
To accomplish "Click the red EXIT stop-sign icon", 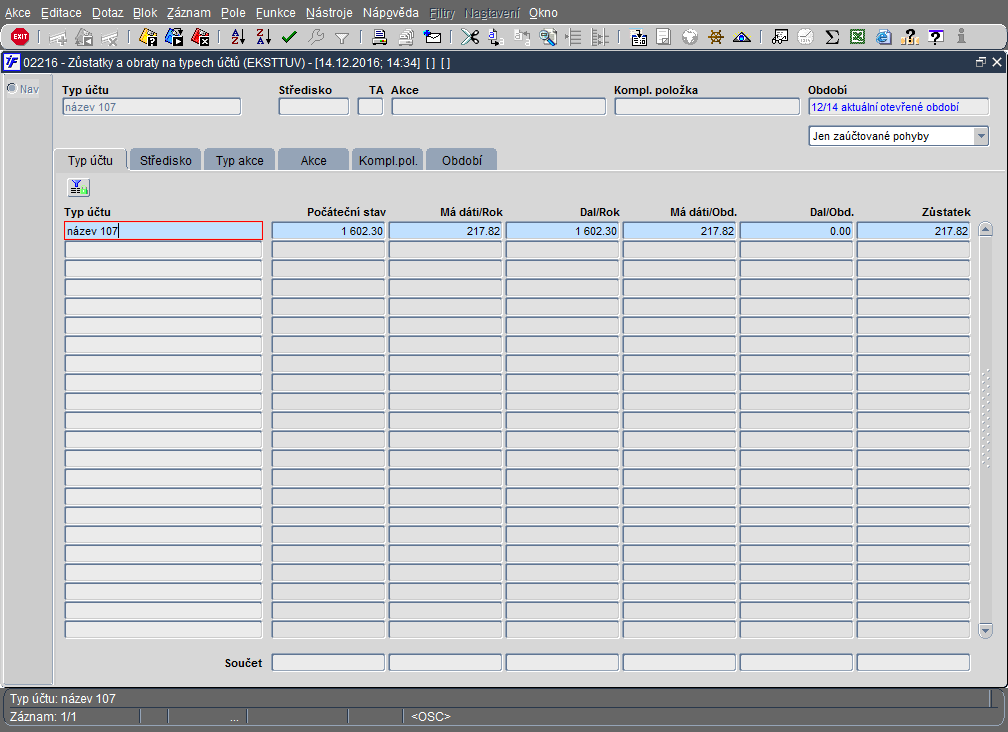I will click(x=20, y=37).
